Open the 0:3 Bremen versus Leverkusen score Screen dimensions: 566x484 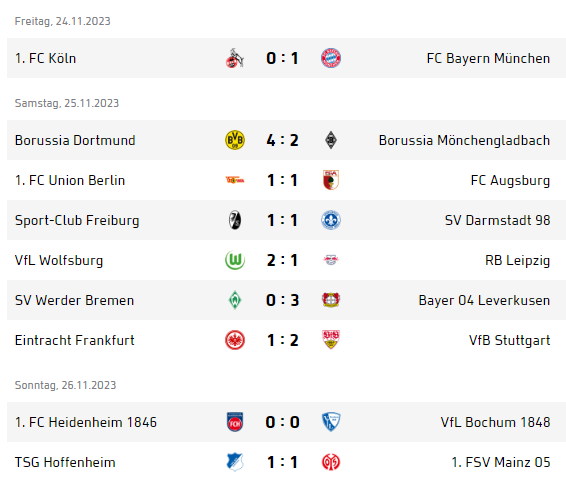pos(282,300)
